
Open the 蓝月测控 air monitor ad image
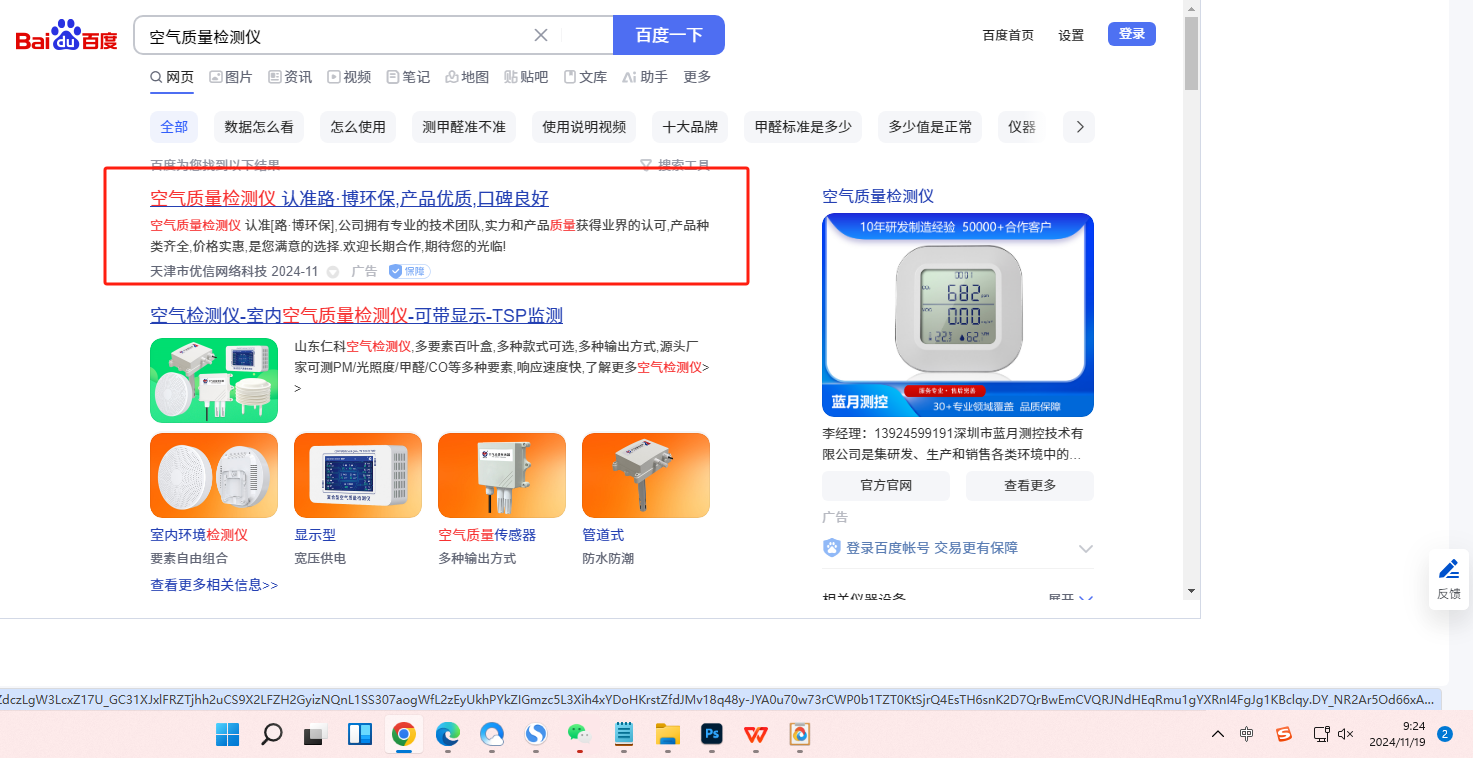958,315
